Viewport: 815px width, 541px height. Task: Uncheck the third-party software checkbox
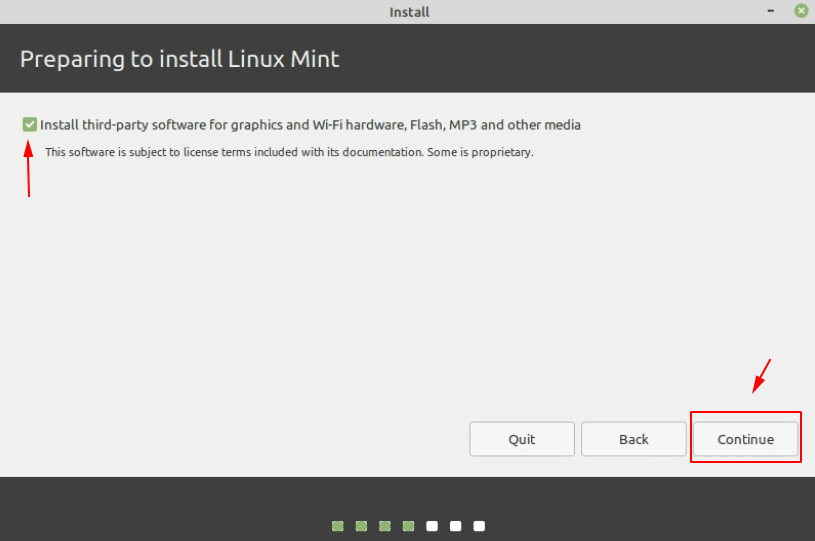click(30, 125)
